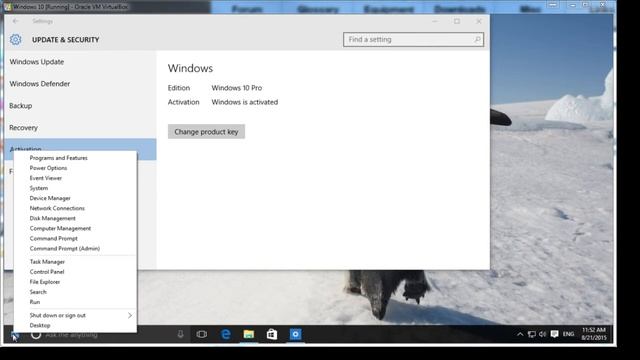Viewport: 640px width, 360px height.
Task: Click the network icon in the system tray
Action: [x=531, y=334]
